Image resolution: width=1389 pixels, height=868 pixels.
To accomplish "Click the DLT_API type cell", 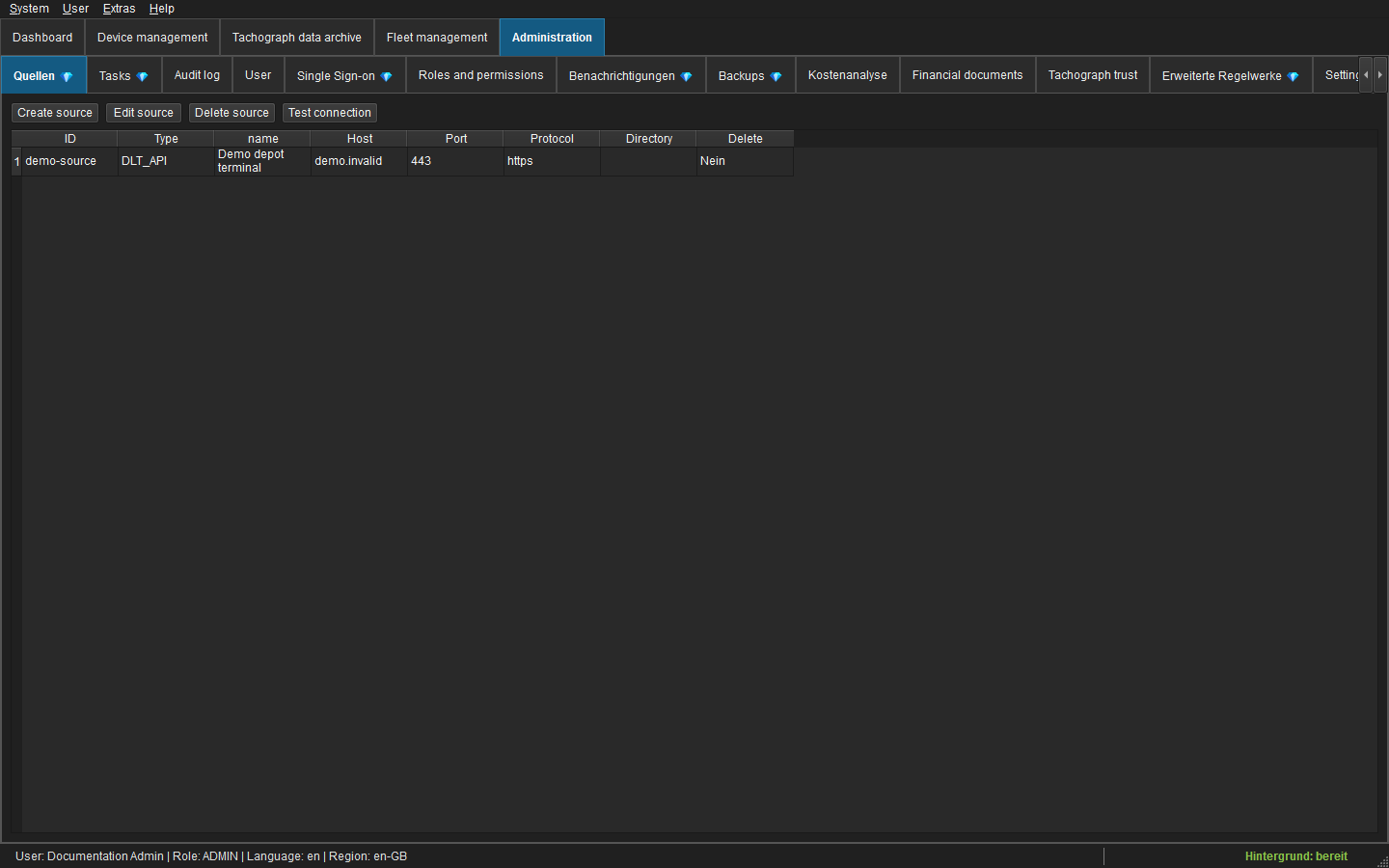I will click(166, 161).
